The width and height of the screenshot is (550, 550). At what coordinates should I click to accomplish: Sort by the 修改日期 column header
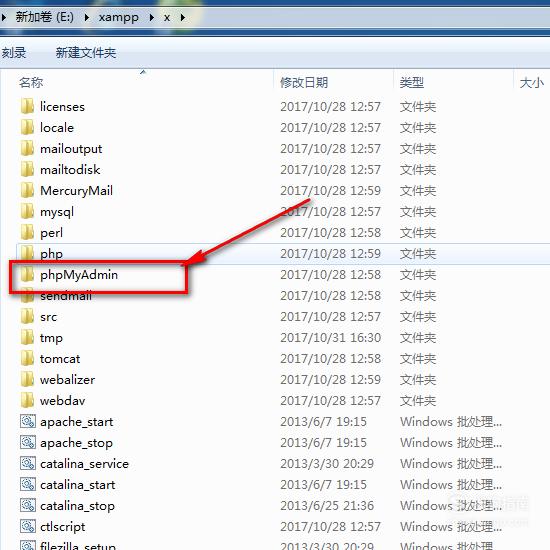(x=304, y=83)
